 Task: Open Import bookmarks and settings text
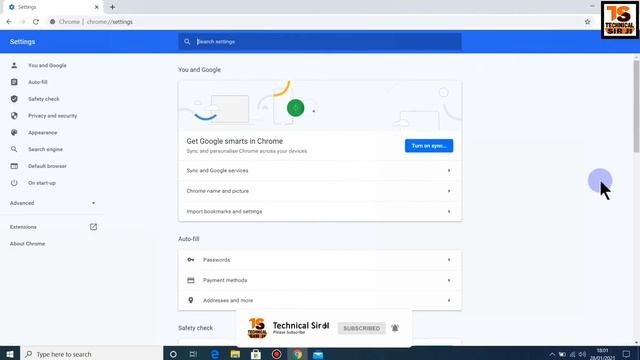(x=224, y=211)
